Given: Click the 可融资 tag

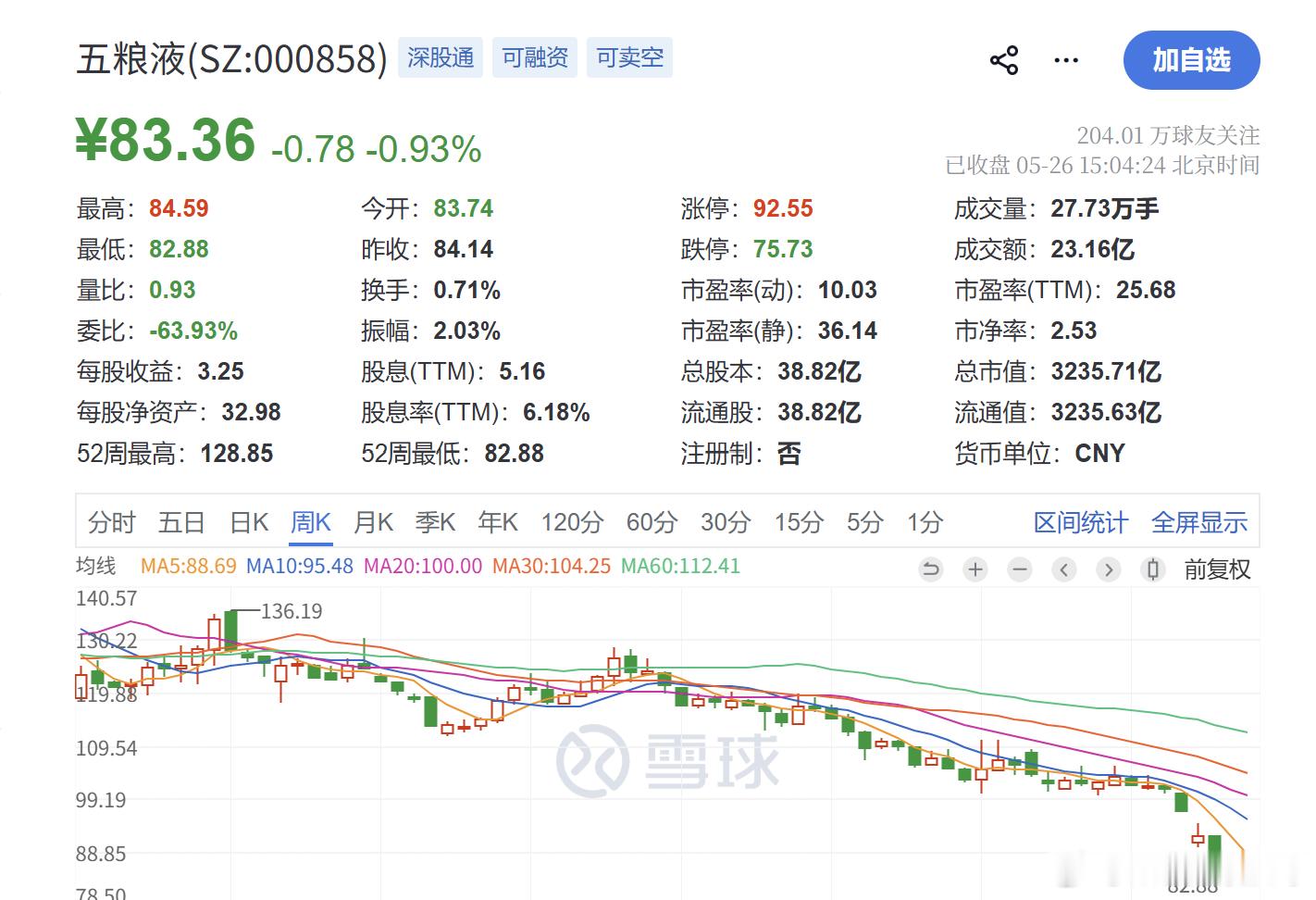Looking at the screenshot, I should click(x=535, y=57).
